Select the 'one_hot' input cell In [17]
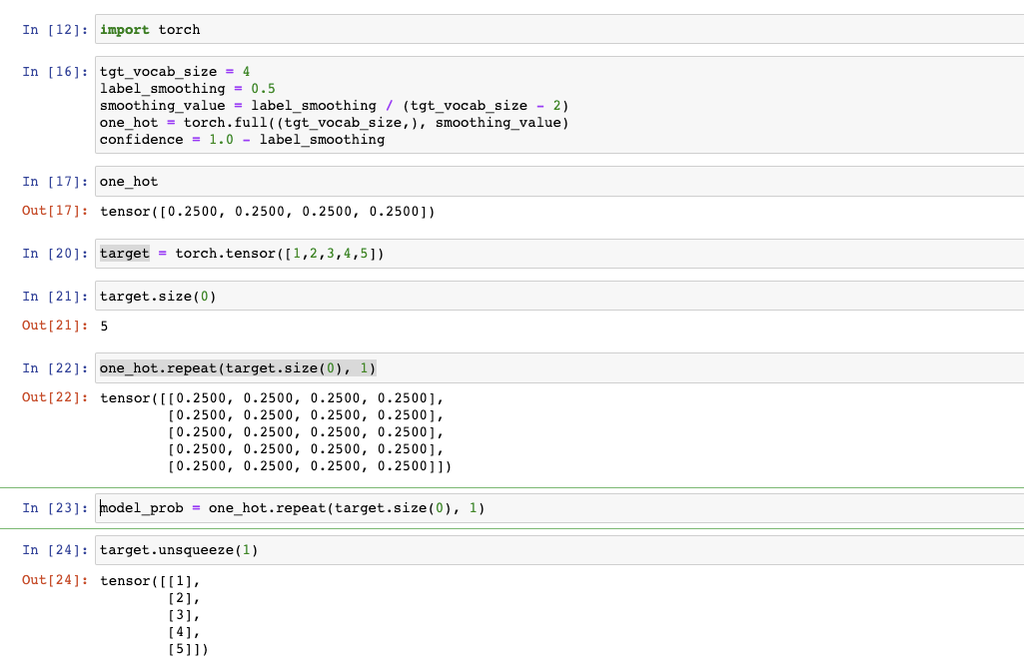This screenshot has width=1024, height=670. tap(560, 182)
